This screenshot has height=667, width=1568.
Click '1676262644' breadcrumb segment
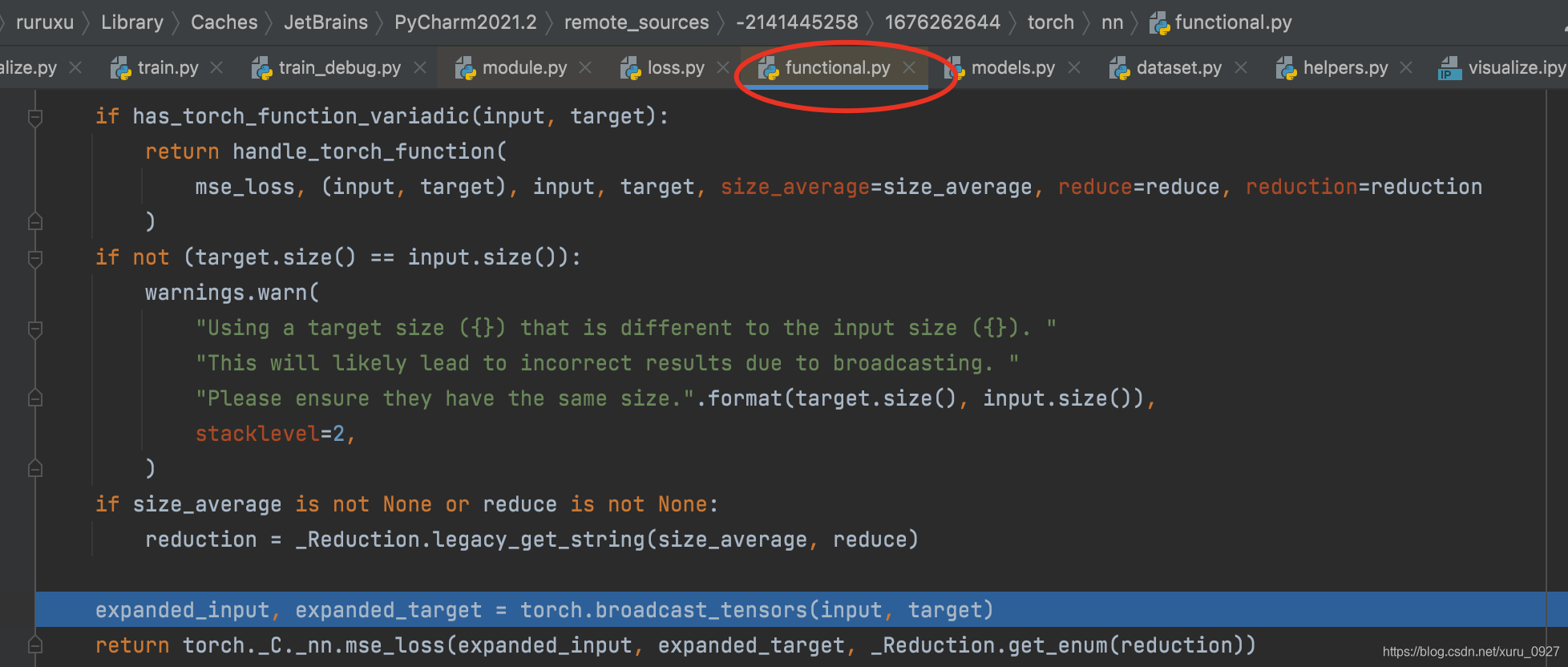943,22
